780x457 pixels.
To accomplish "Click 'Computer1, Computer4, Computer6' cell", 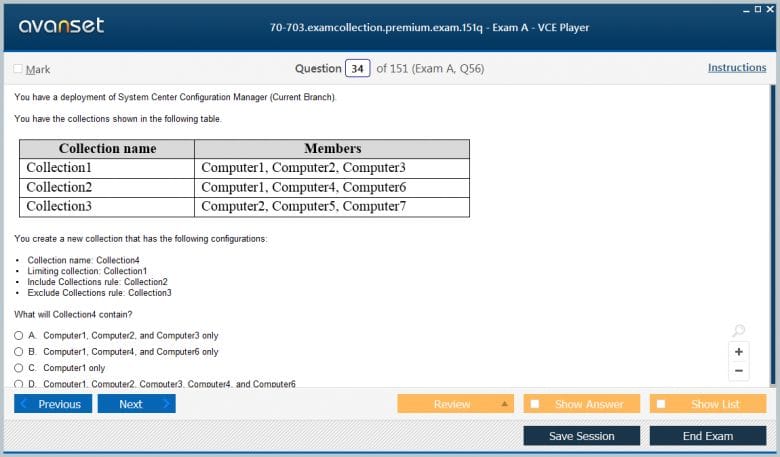I will click(x=332, y=187).
